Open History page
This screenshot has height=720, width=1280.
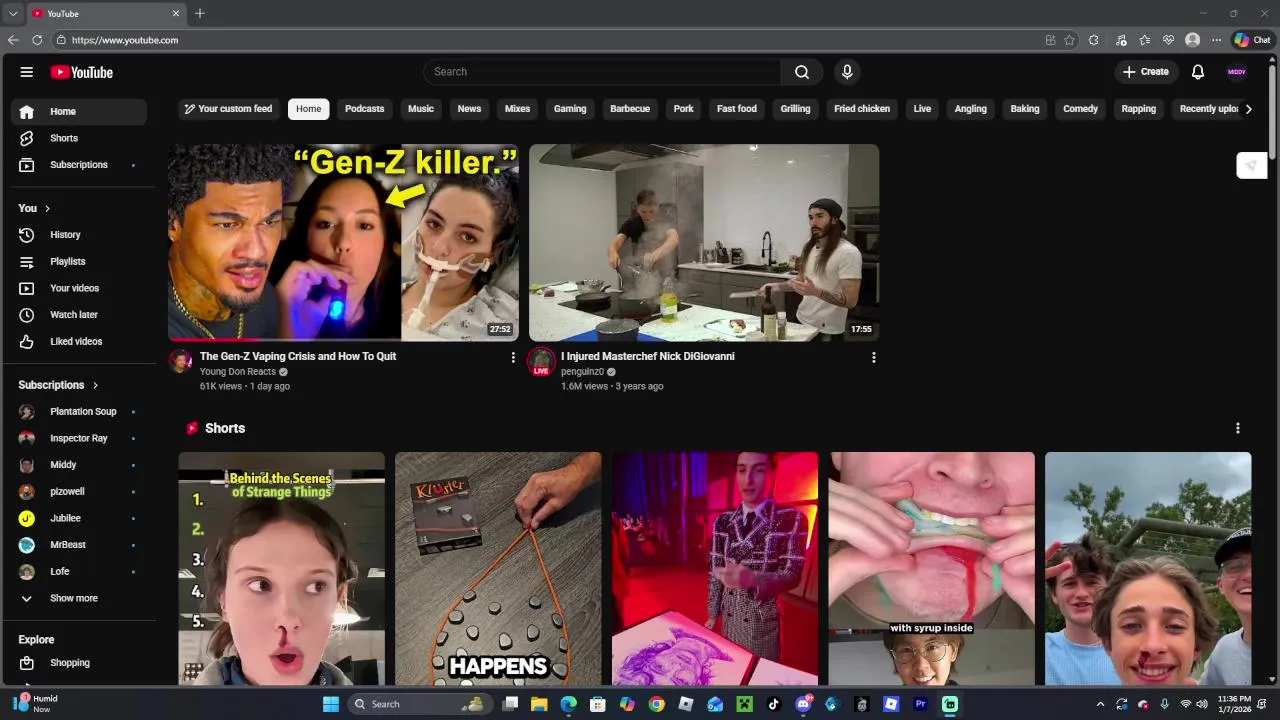click(79, 235)
